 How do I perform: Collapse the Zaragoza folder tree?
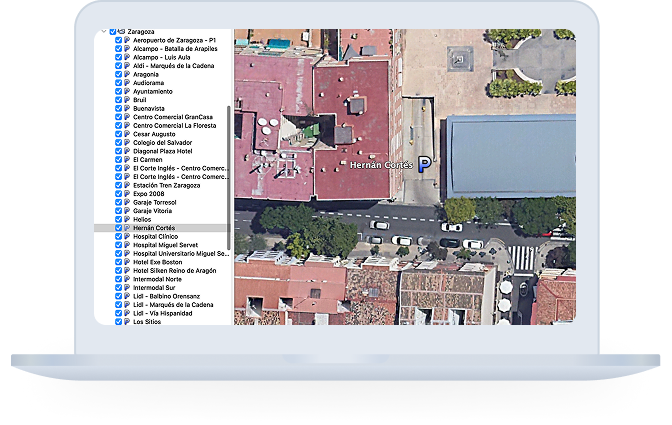[x=103, y=32]
